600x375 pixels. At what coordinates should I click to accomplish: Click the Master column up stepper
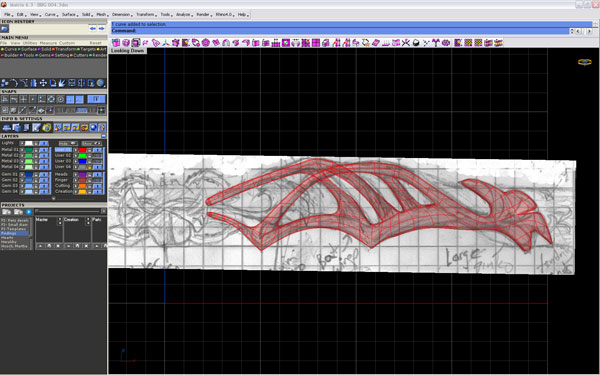click(60, 219)
